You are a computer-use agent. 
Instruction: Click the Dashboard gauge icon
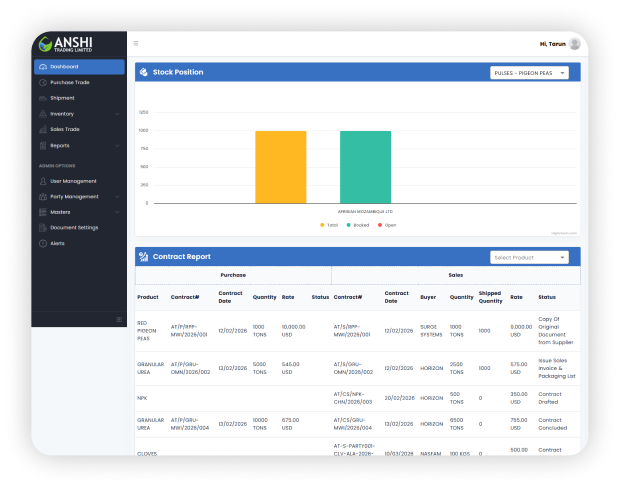coord(43,67)
